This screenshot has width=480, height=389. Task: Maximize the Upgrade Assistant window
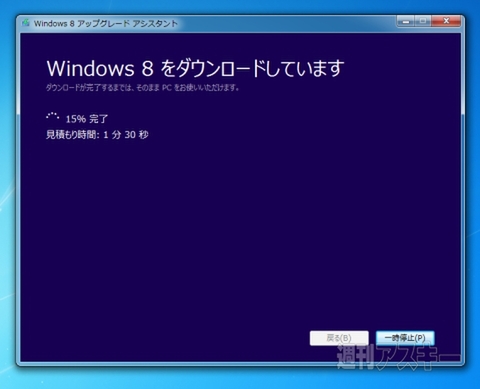423,21
